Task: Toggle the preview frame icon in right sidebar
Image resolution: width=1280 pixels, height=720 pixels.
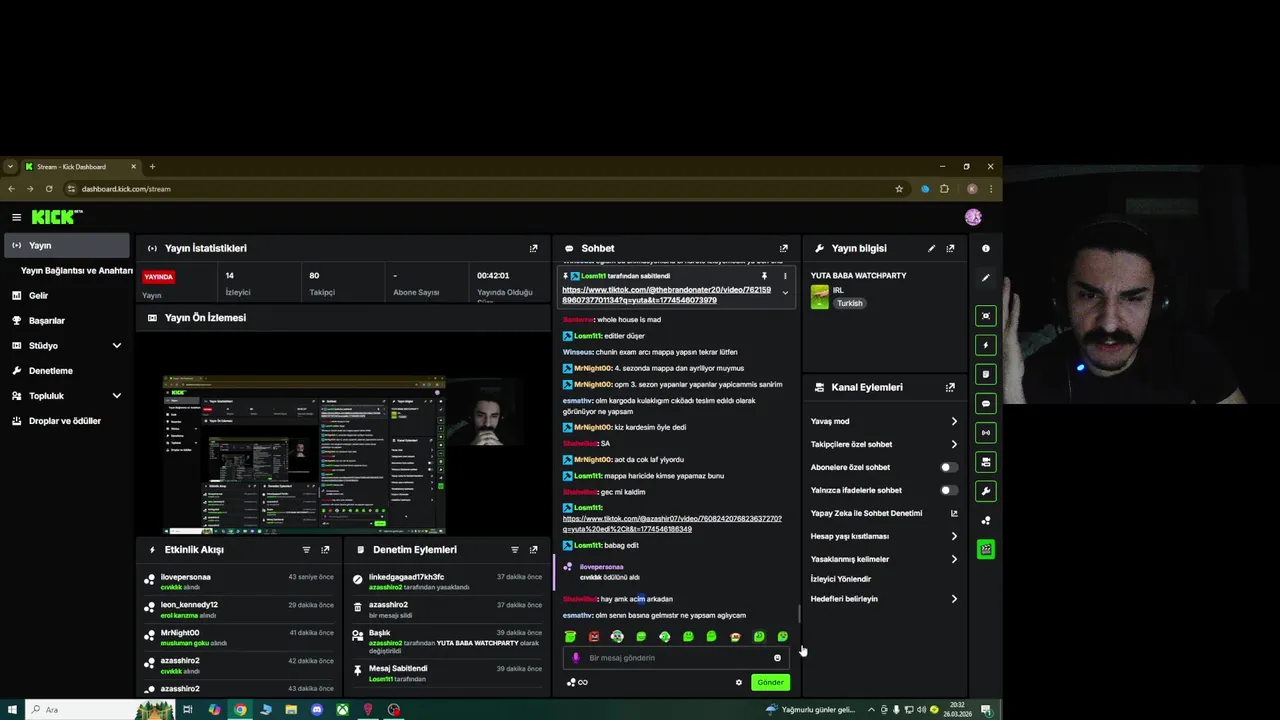Action: 986,316
